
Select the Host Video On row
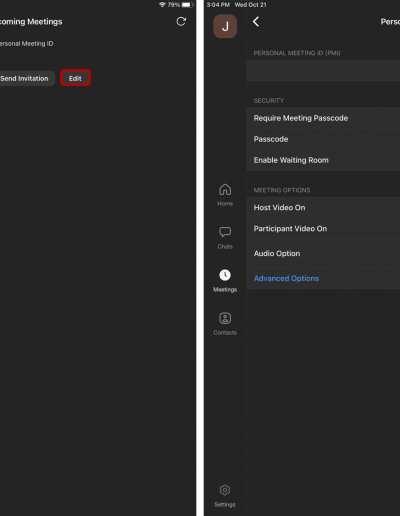323,208
